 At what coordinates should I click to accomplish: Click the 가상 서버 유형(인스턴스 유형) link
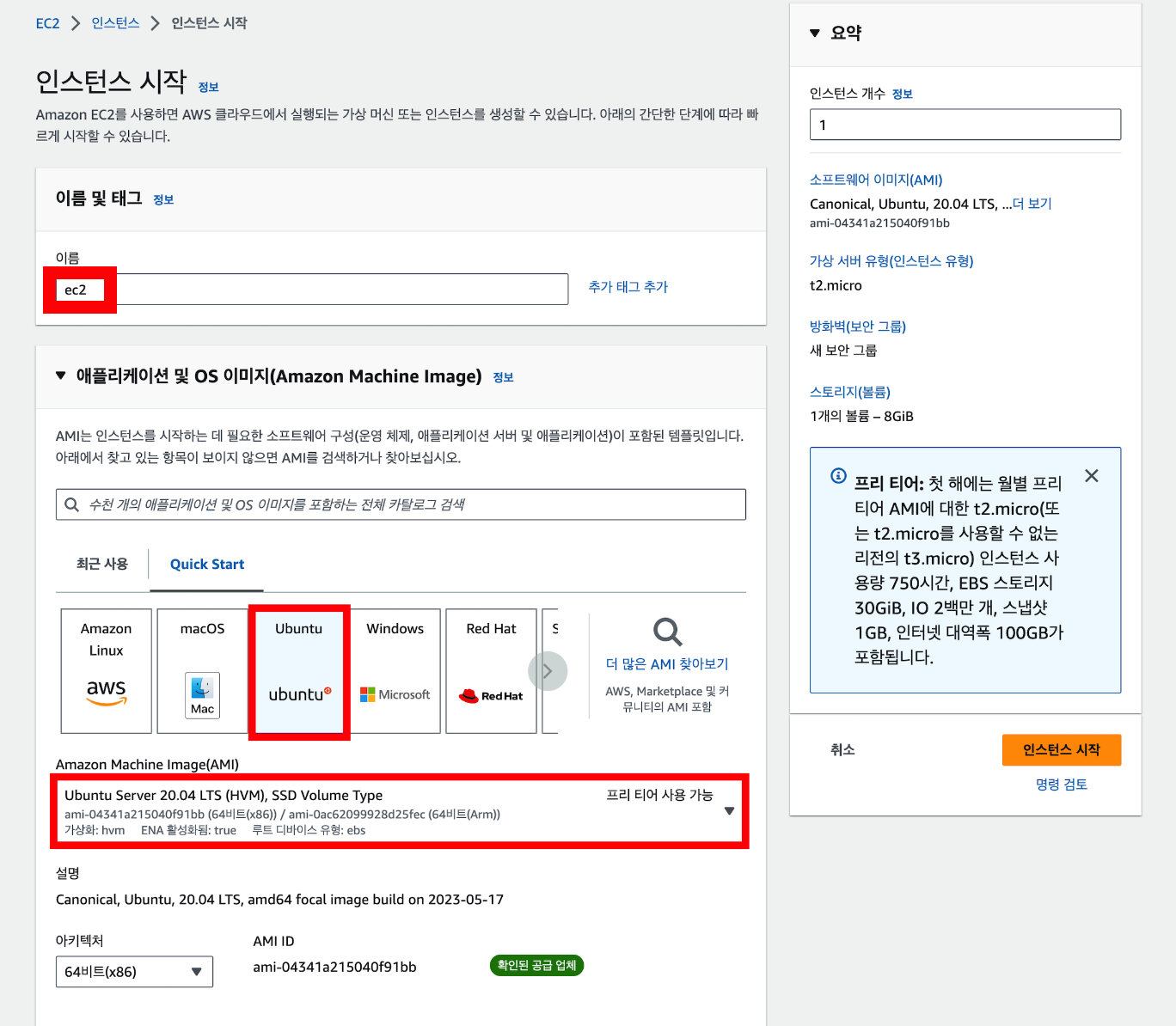[891, 260]
